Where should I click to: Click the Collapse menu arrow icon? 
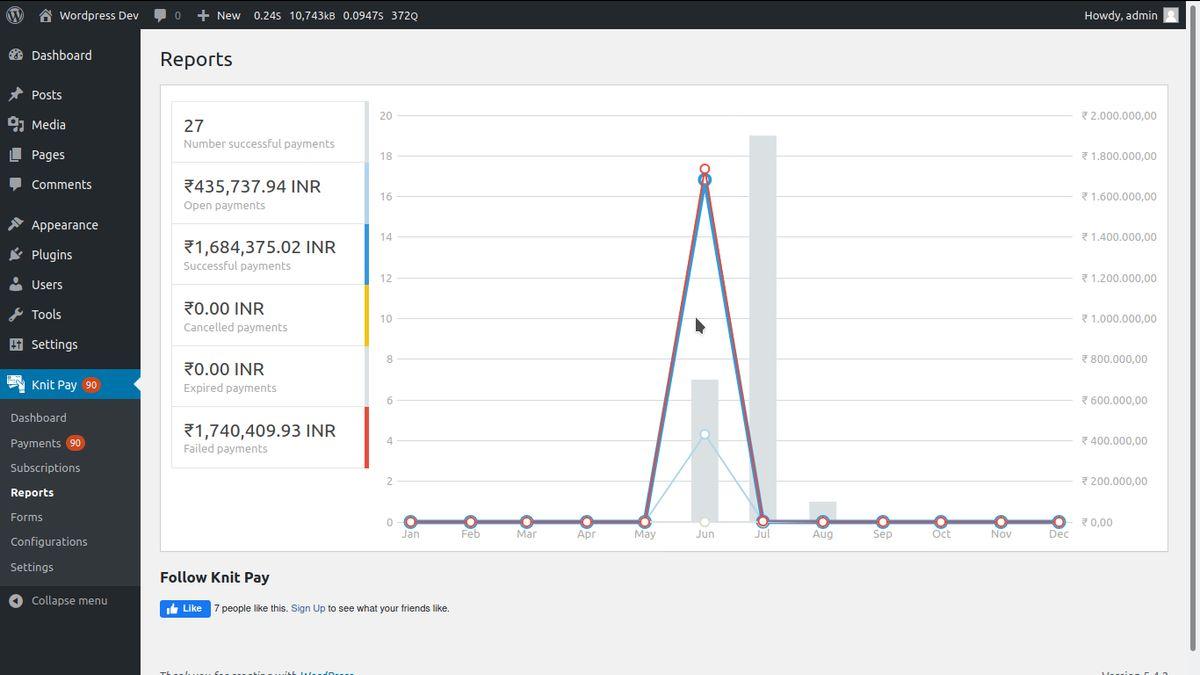pyautogui.click(x=15, y=601)
